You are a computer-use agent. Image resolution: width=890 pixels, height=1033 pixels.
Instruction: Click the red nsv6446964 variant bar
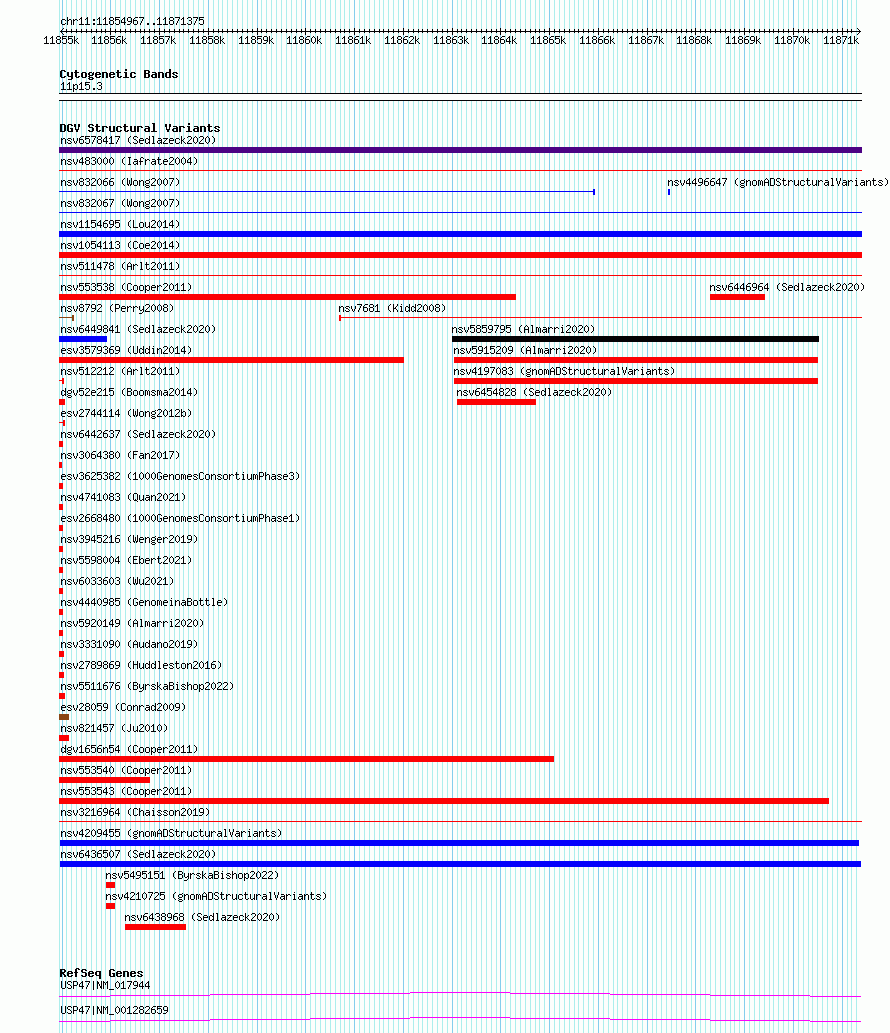pyautogui.click(x=737, y=297)
